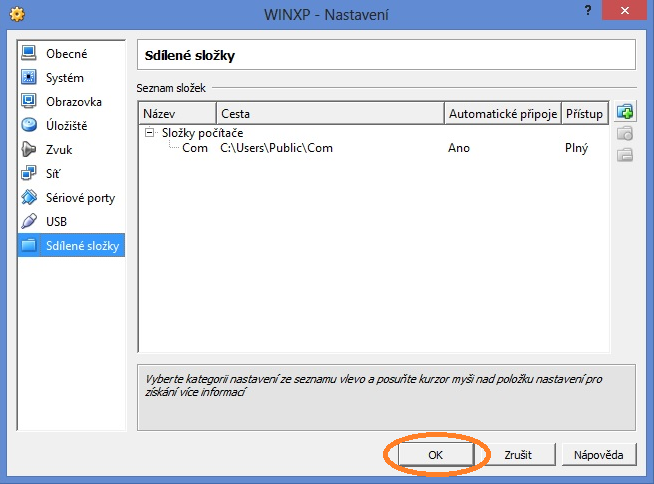Click the Síť network icon
The width and height of the screenshot is (654, 484).
click(29, 173)
